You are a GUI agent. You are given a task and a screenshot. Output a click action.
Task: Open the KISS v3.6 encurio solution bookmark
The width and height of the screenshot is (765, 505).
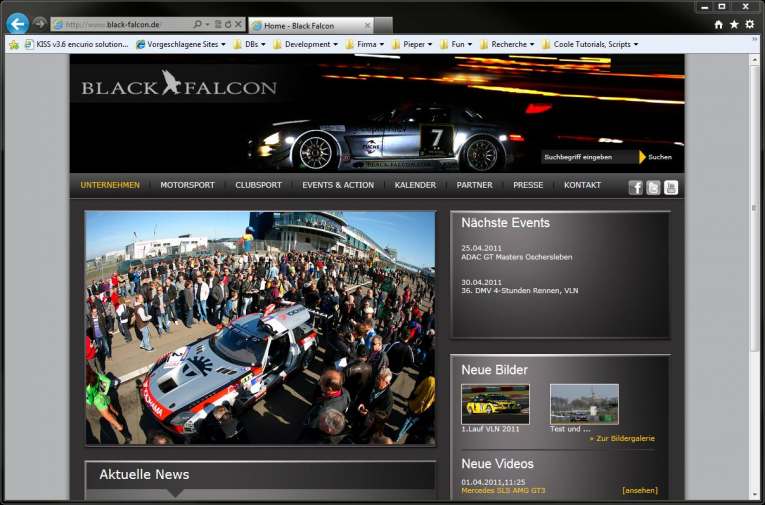[x=77, y=44]
